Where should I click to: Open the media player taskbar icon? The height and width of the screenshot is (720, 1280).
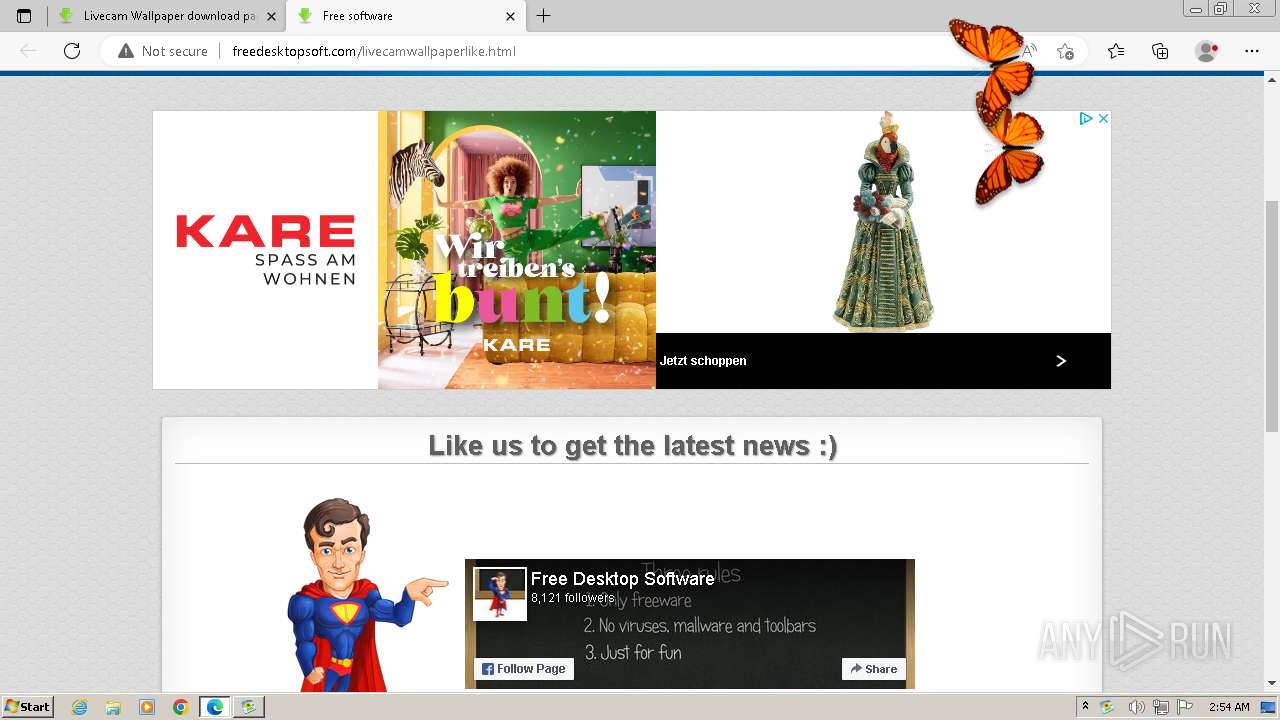(147, 707)
